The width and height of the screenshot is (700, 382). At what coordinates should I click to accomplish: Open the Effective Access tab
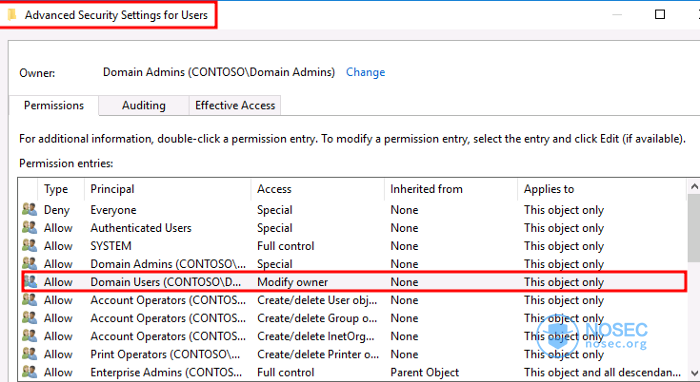click(235, 105)
